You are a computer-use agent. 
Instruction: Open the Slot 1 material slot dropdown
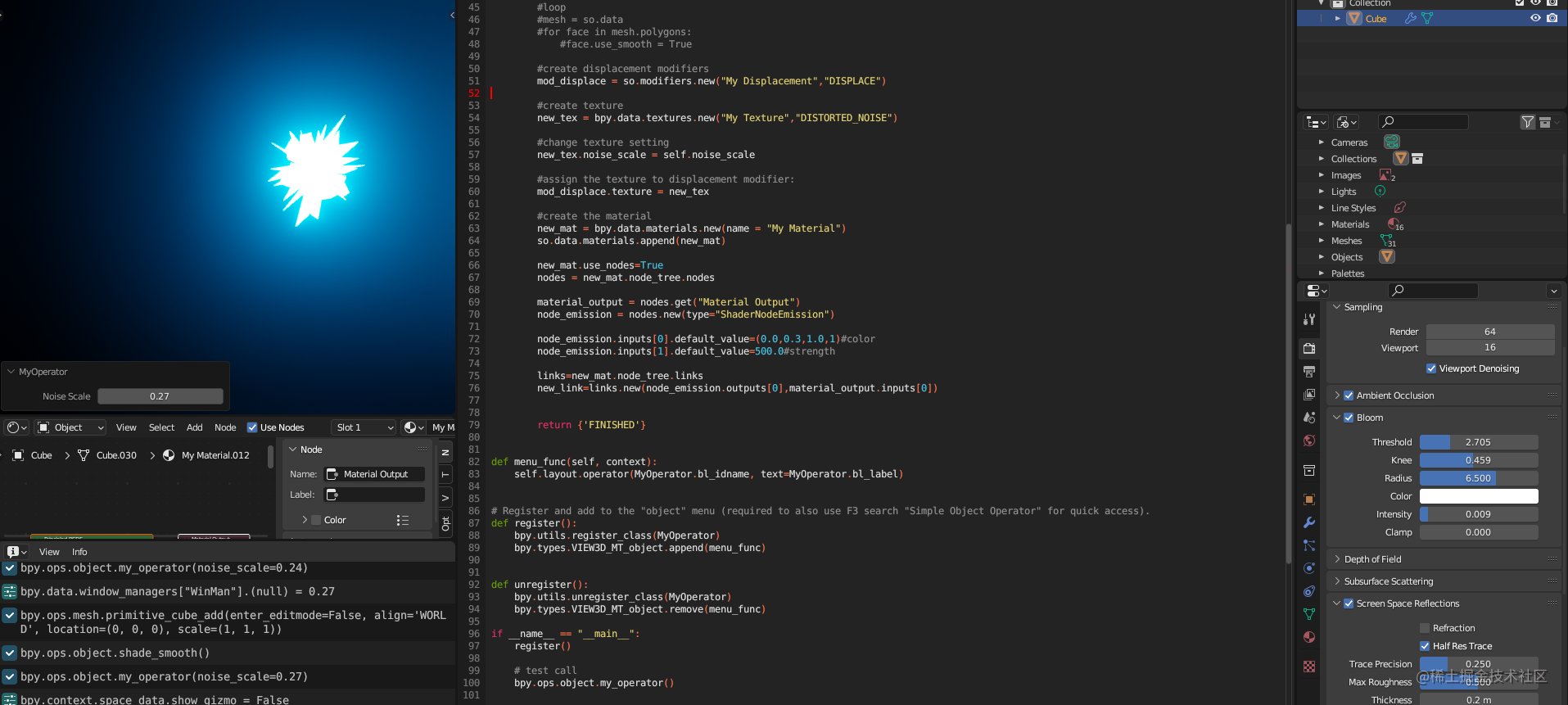point(364,427)
